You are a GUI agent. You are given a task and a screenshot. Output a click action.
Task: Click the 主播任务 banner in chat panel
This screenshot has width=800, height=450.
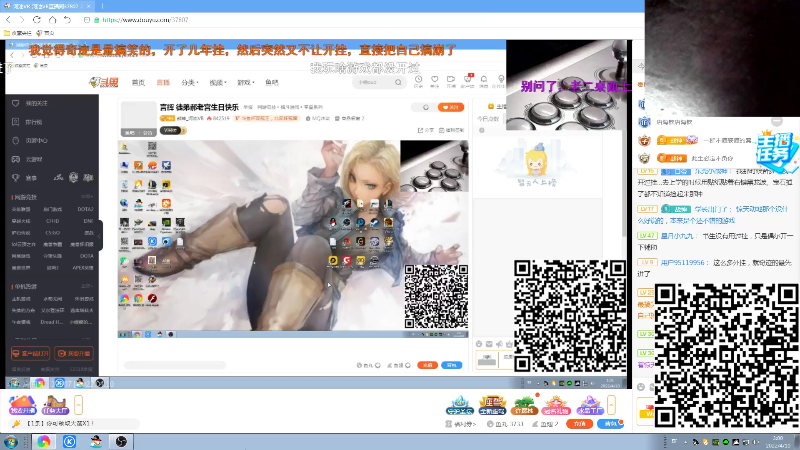coord(777,152)
